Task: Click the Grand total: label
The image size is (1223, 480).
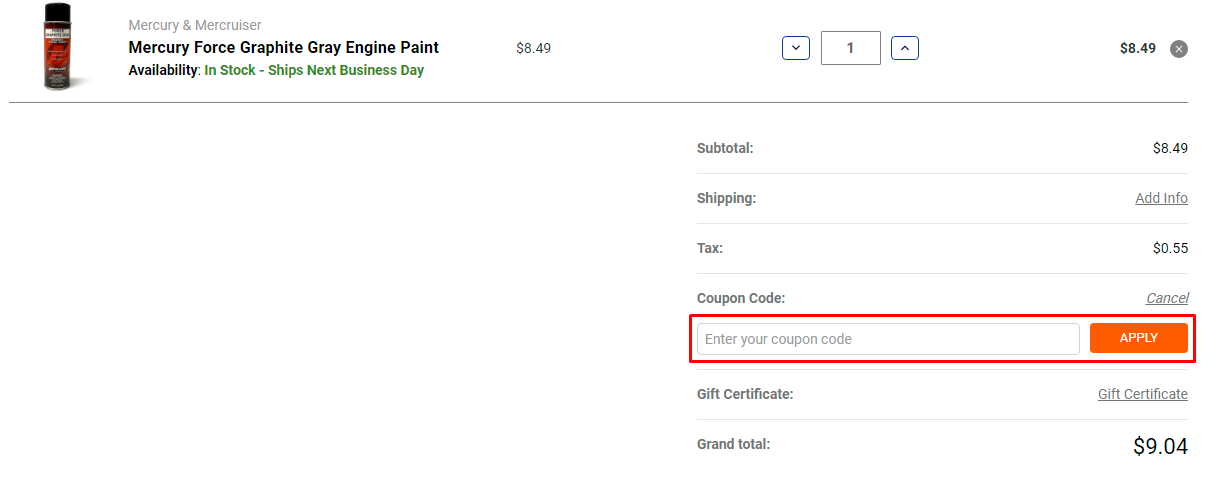Action: (734, 444)
